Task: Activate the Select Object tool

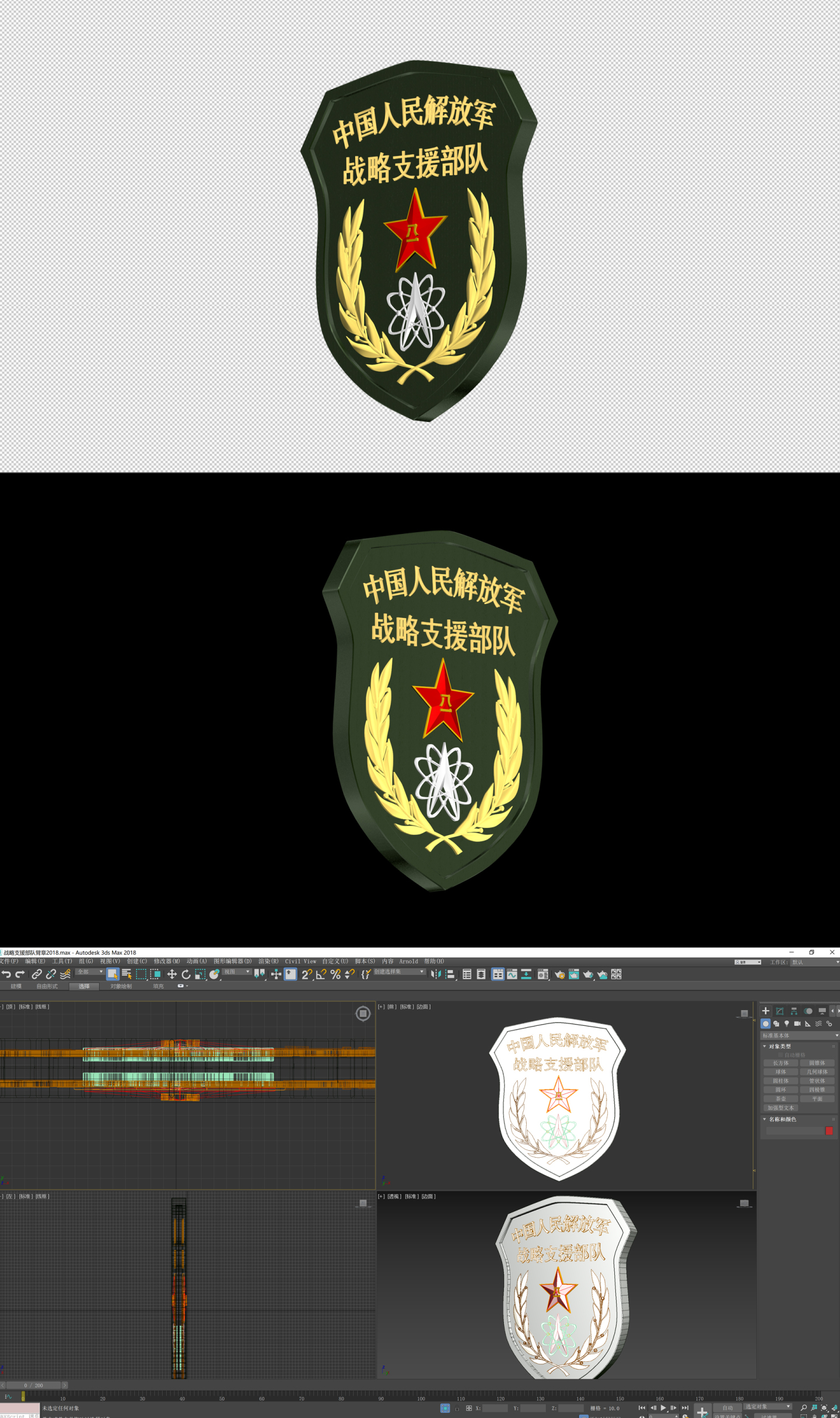Action: [x=113, y=974]
